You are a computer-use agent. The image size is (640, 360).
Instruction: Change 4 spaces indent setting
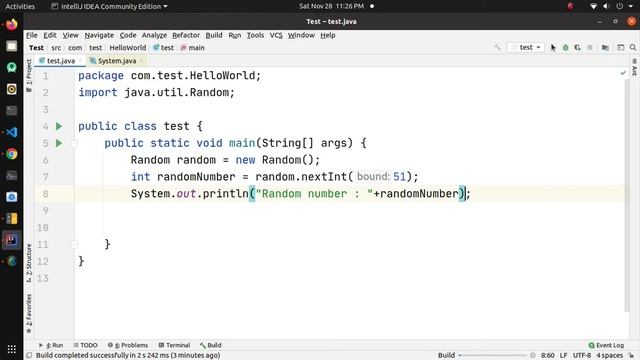609,356
